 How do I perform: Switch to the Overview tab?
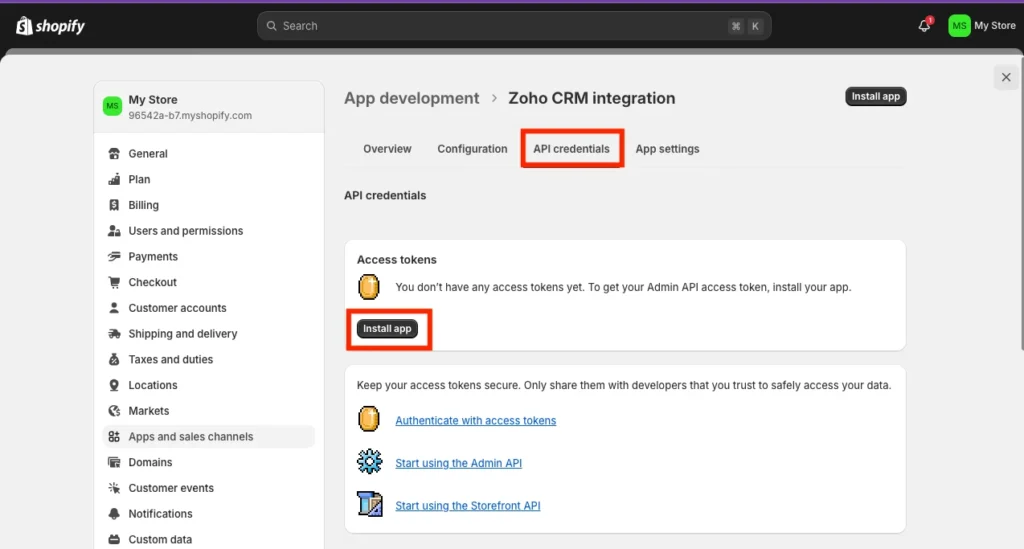[387, 149]
